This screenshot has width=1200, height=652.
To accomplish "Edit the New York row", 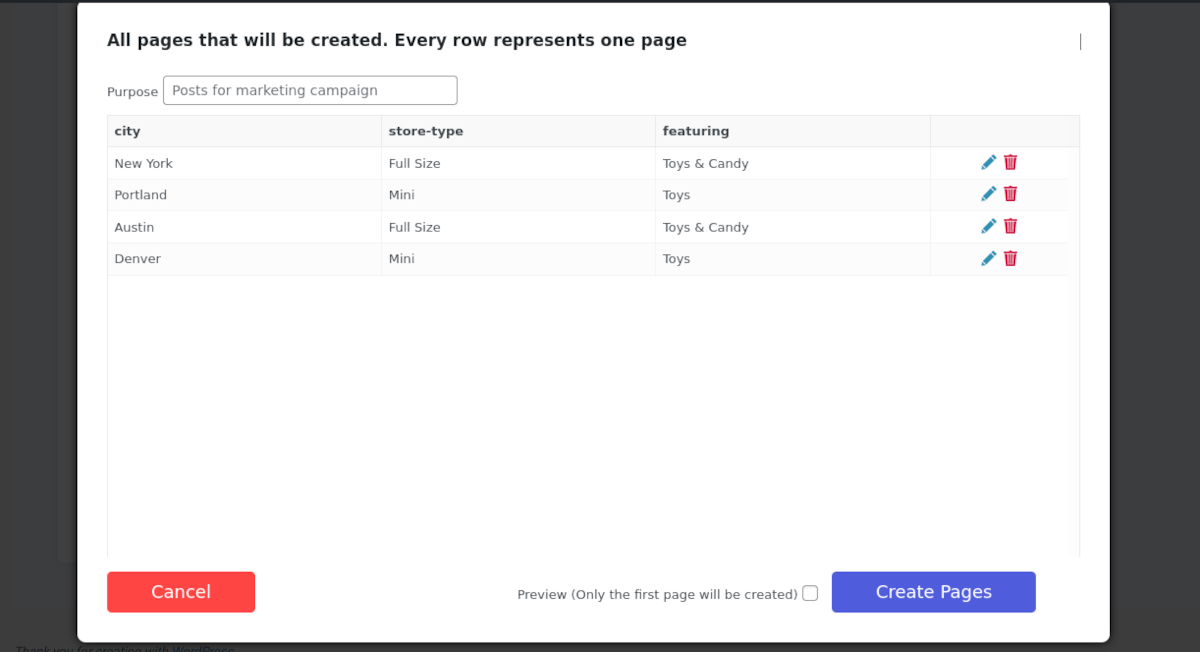I will click(x=989, y=162).
